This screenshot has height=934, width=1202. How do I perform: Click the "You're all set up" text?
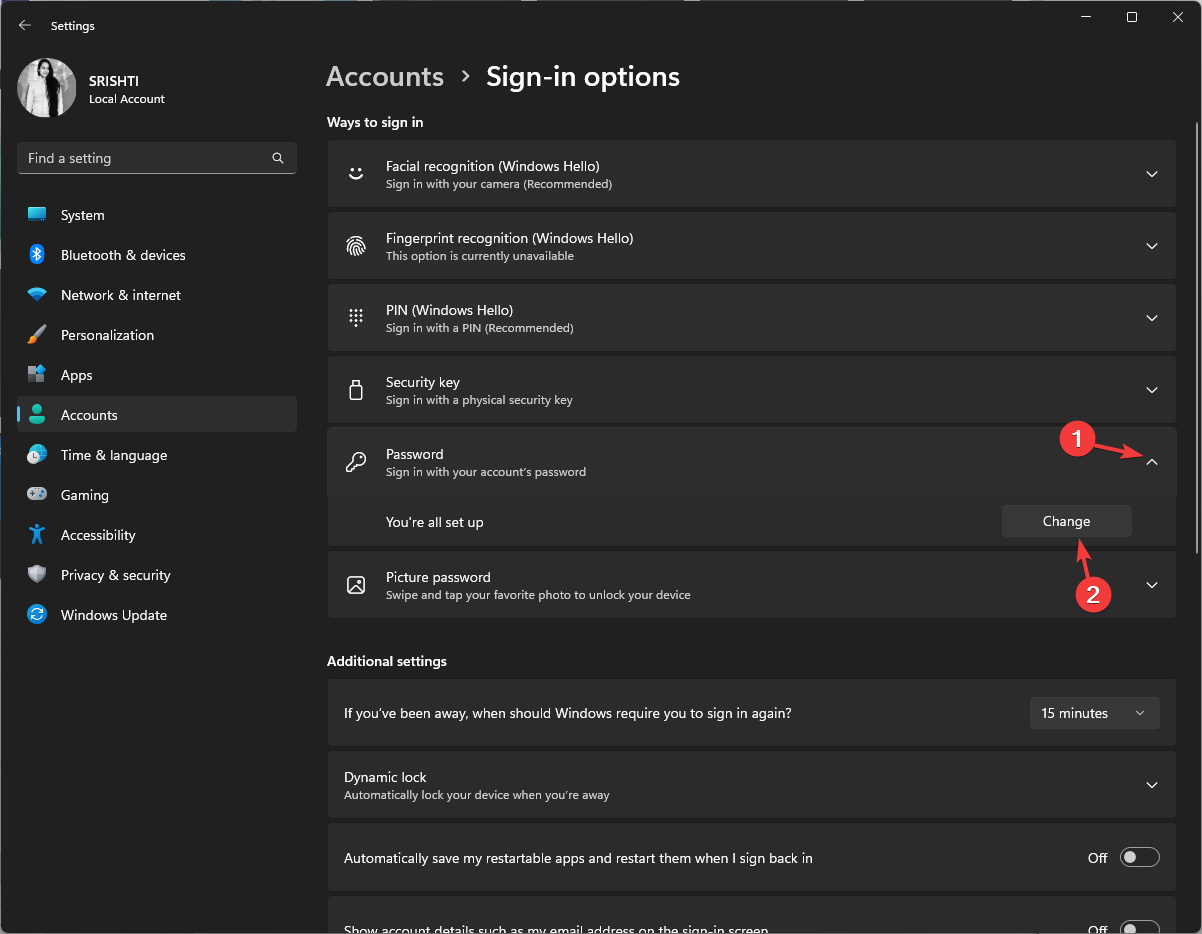coord(435,522)
